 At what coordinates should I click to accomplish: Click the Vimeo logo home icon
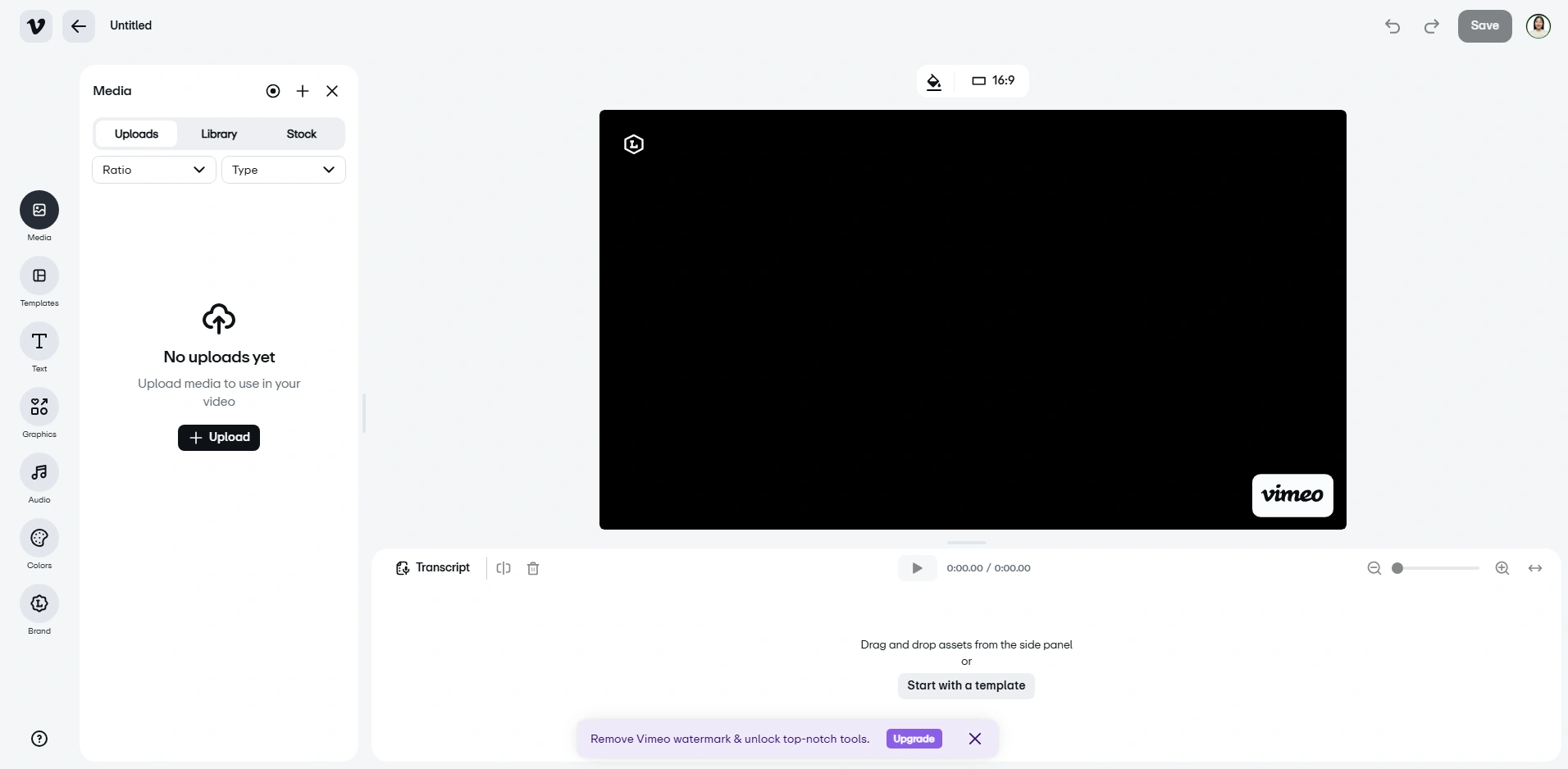tap(36, 26)
